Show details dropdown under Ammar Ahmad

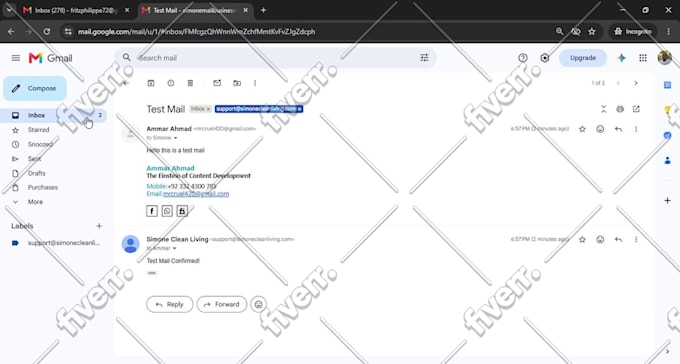click(176, 138)
